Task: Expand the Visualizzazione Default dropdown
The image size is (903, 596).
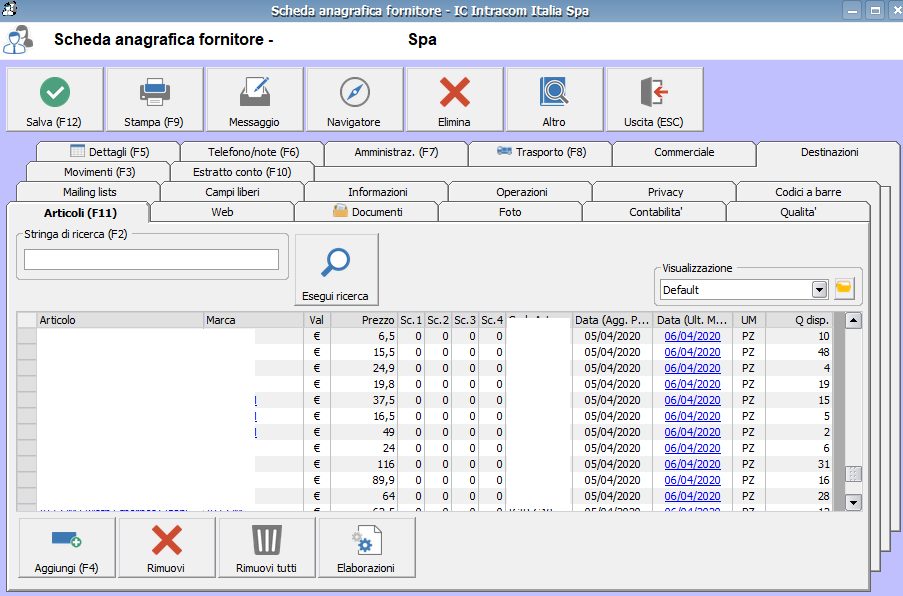Action: (x=820, y=289)
